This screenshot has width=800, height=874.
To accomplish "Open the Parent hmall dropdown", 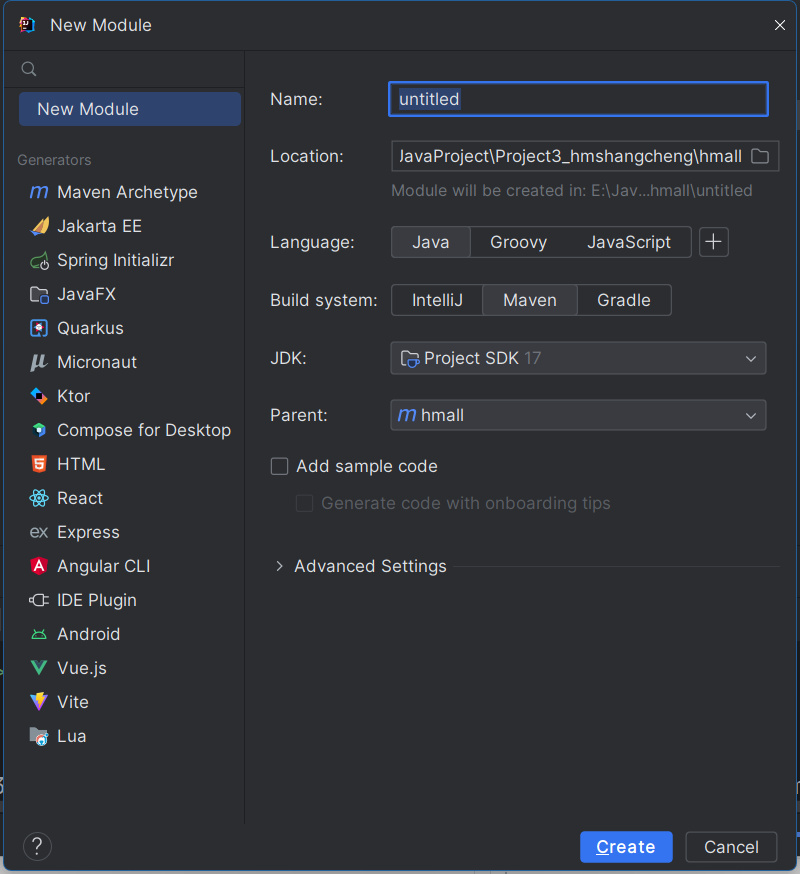I will (578, 415).
